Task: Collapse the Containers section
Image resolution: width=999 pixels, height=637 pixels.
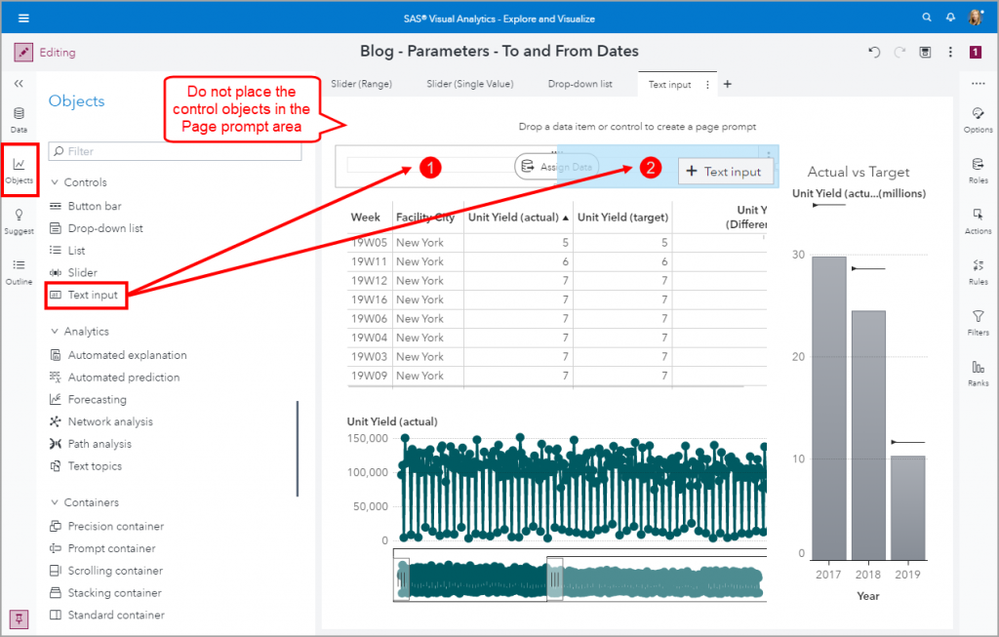Action: (55, 503)
